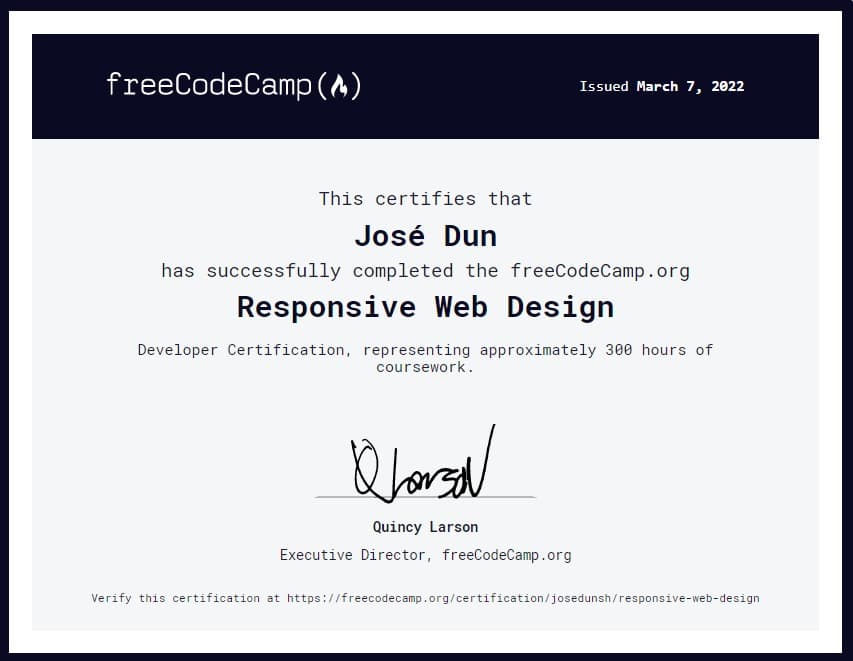This screenshot has width=853, height=661.
Task: Click the Quincy Larson handwritten signature
Action: (424, 465)
